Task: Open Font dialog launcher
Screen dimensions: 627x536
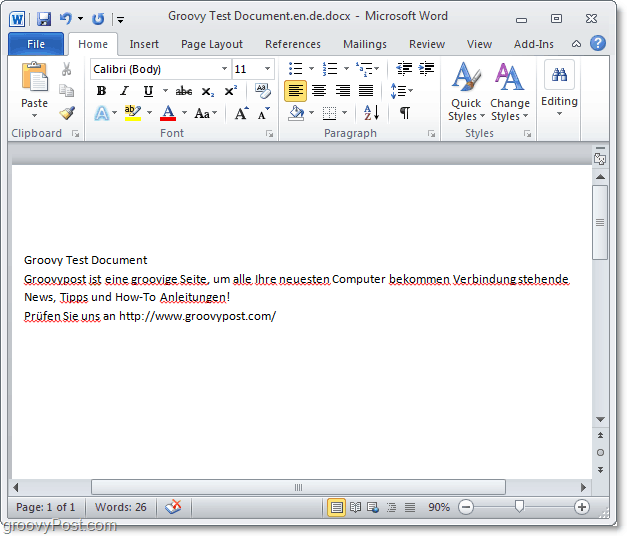Action: coord(270,134)
